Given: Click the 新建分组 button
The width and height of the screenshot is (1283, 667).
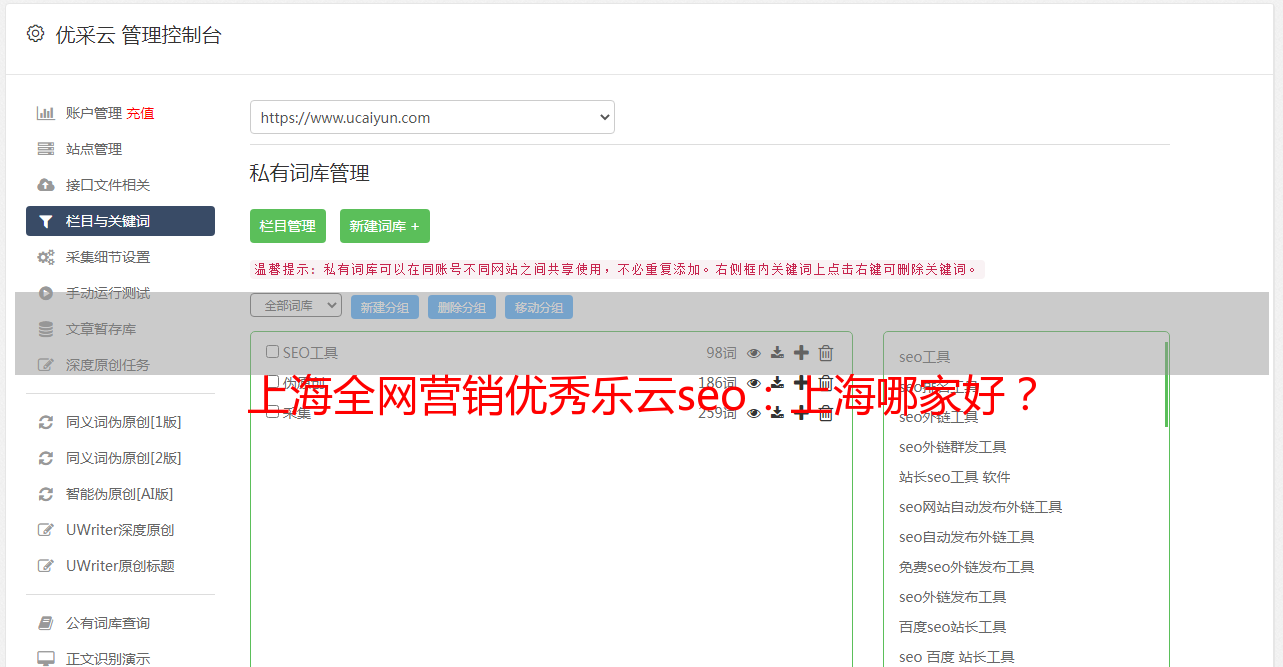Looking at the screenshot, I should pyautogui.click(x=385, y=307).
